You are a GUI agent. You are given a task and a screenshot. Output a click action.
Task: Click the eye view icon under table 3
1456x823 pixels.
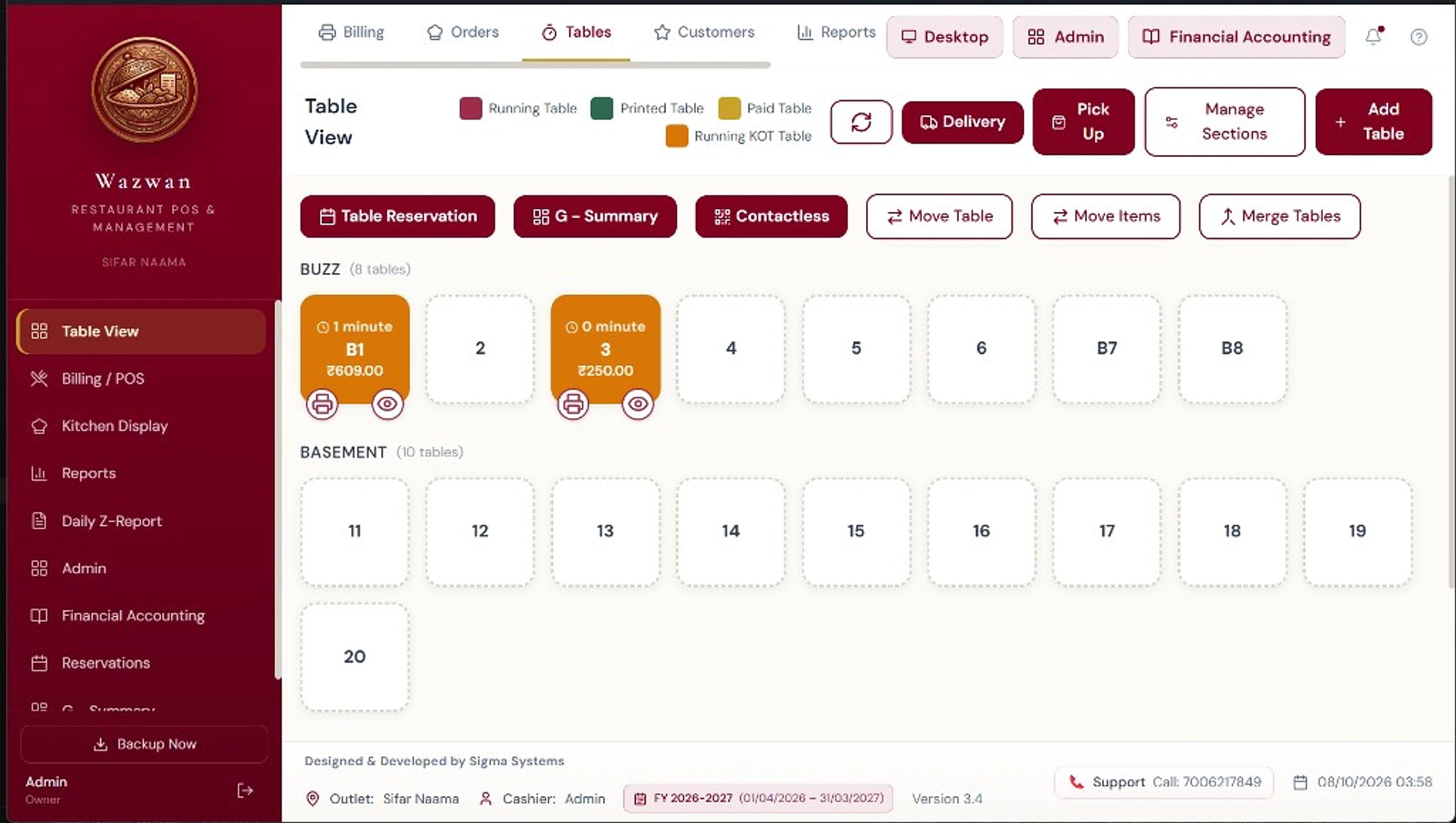638,404
